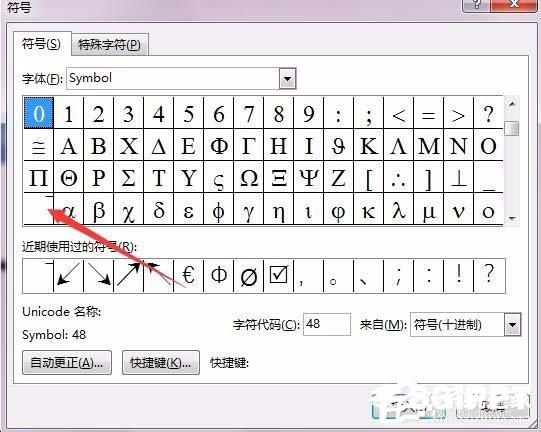The width and height of the screenshot is (541, 432).
Task: Click the 快捷键(K)... button
Action: [x=161, y=363]
